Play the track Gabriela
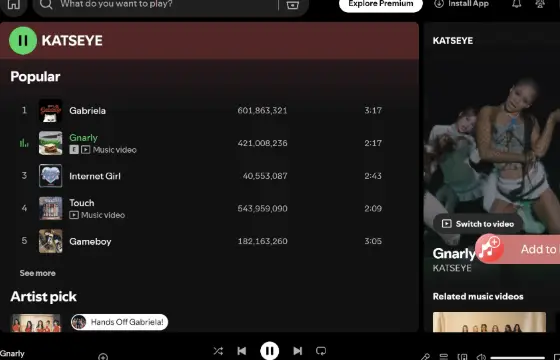 click(88, 111)
